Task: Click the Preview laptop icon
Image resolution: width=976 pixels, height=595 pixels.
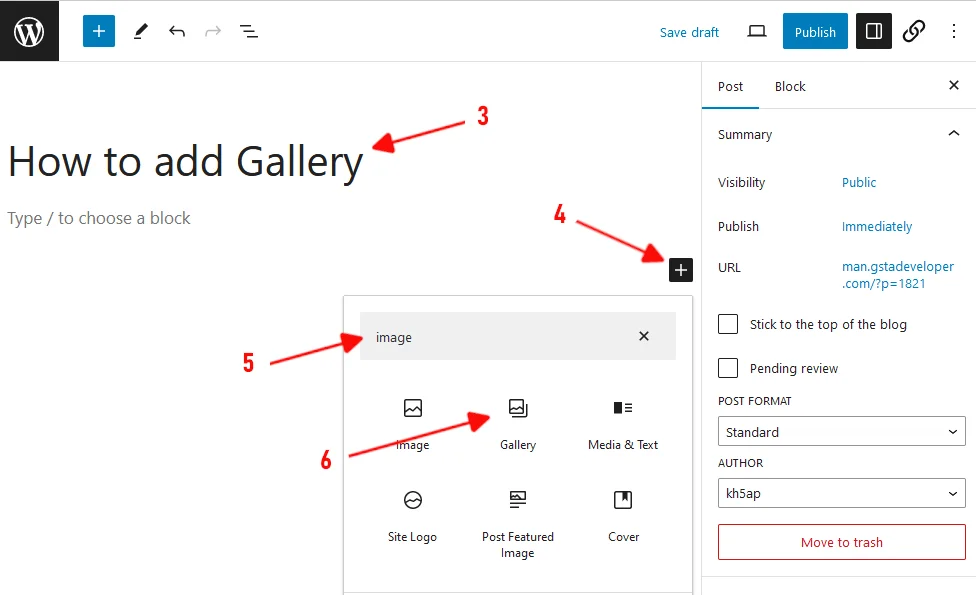Action: tap(757, 31)
